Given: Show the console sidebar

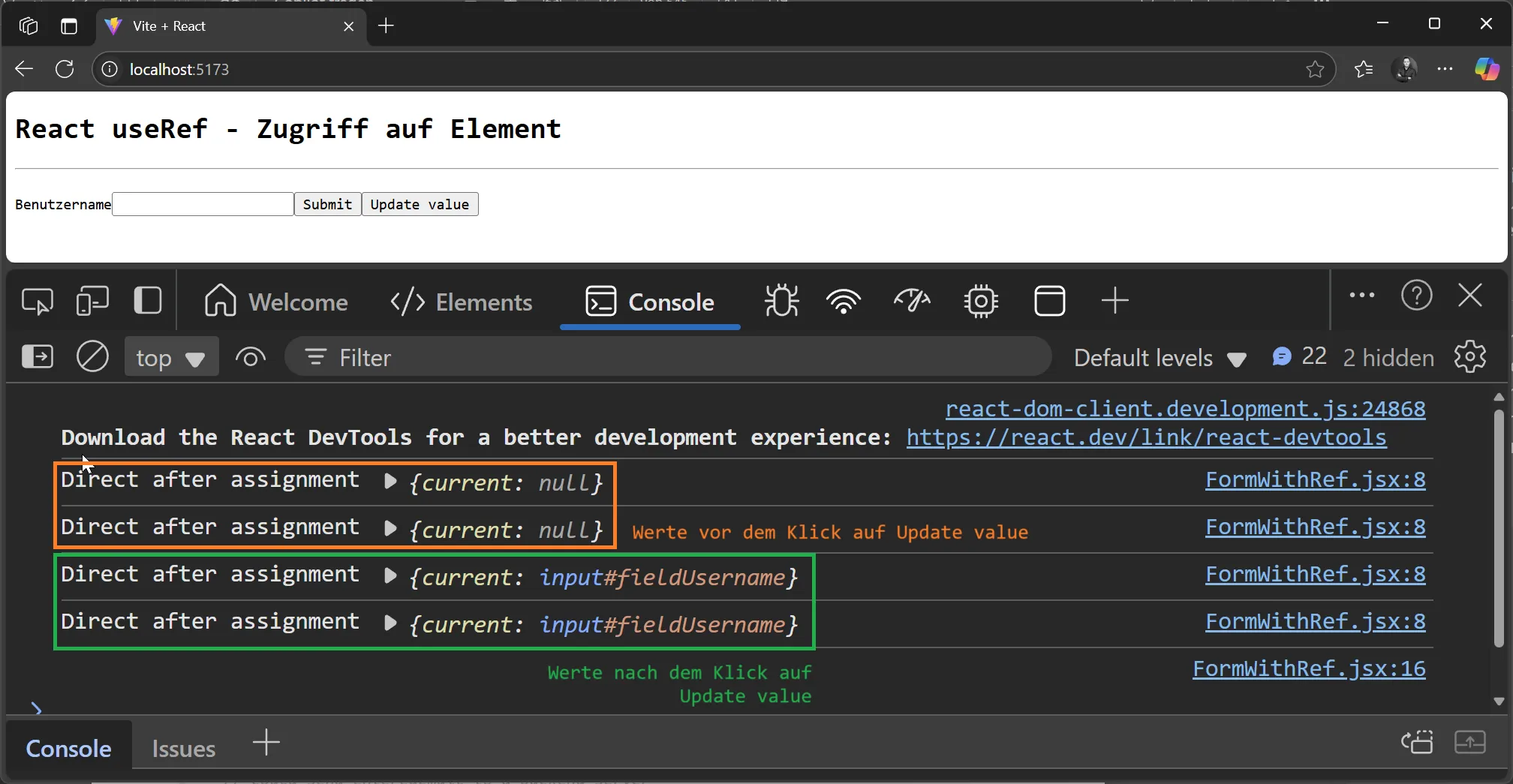Looking at the screenshot, I should (38, 356).
